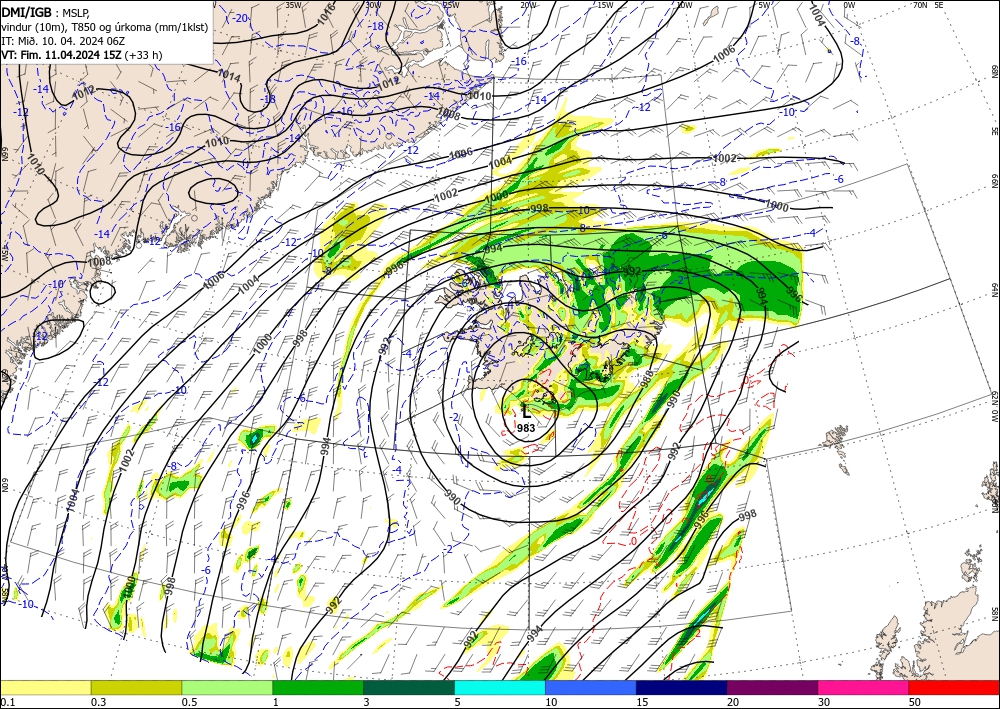Click the '1014' isobar label
Viewport: 1000px width, 709px height.
(x=228, y=75)
